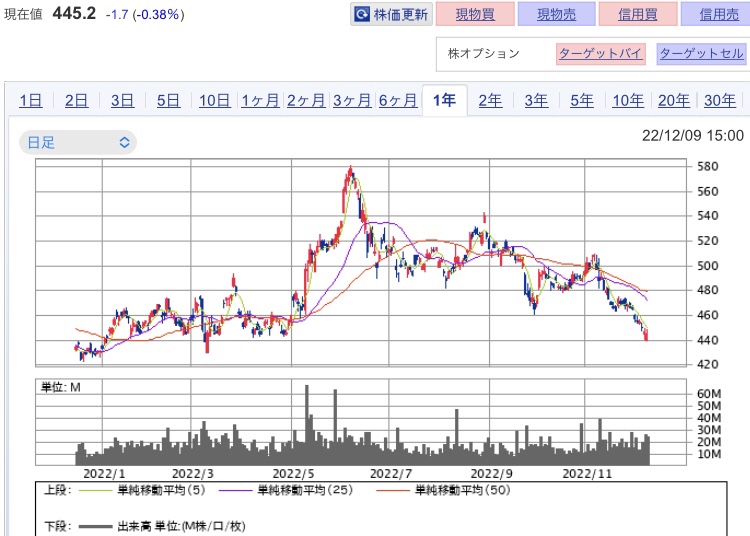Image resolution: width=750 pixels, height=536 pixels.
Task: Switch chart to 2ヶ月 range
Action: [x=306, y=101]
